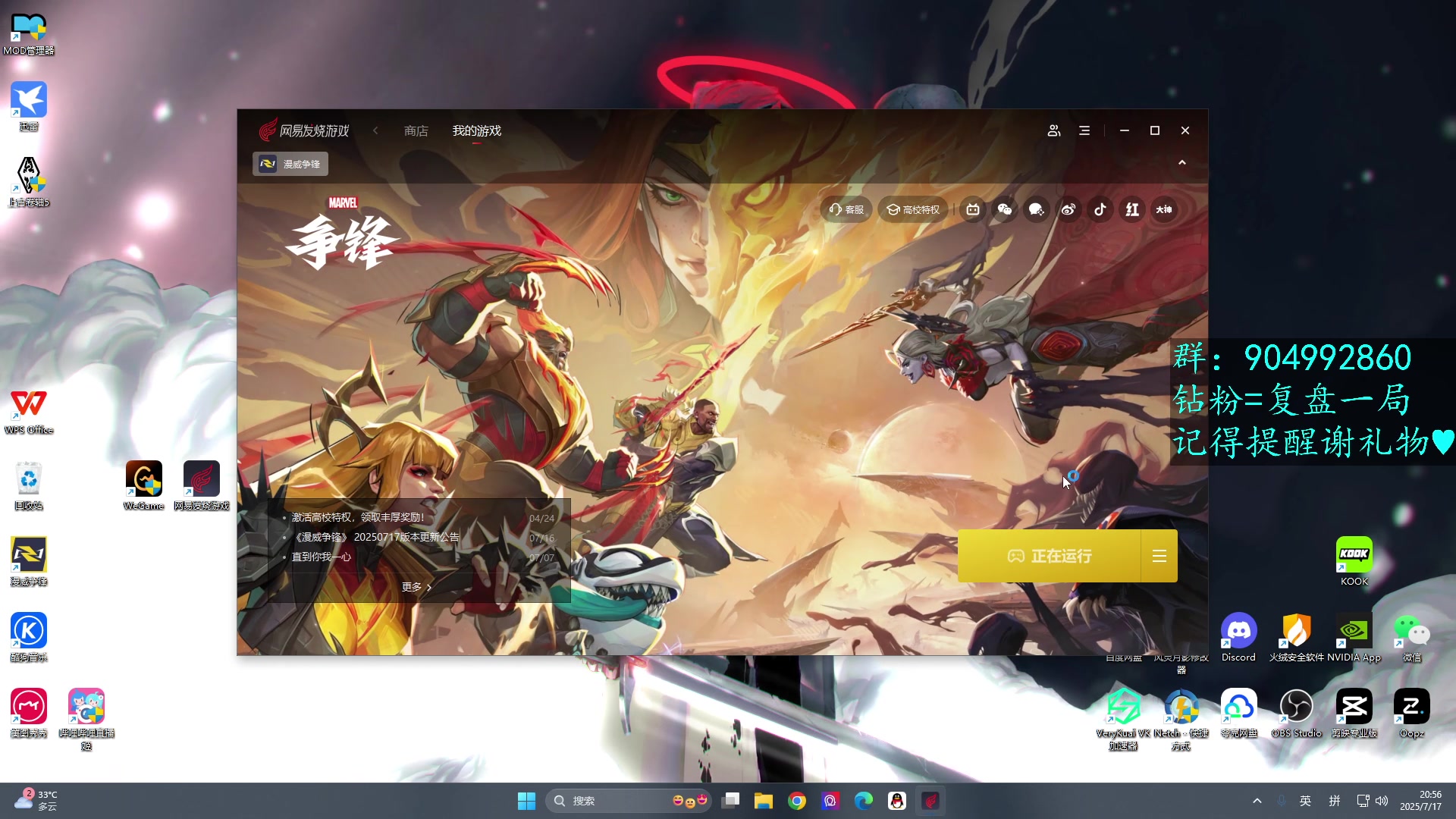
Task: Open the community chat bubble icon
Action: click(x=1037, y=209)
